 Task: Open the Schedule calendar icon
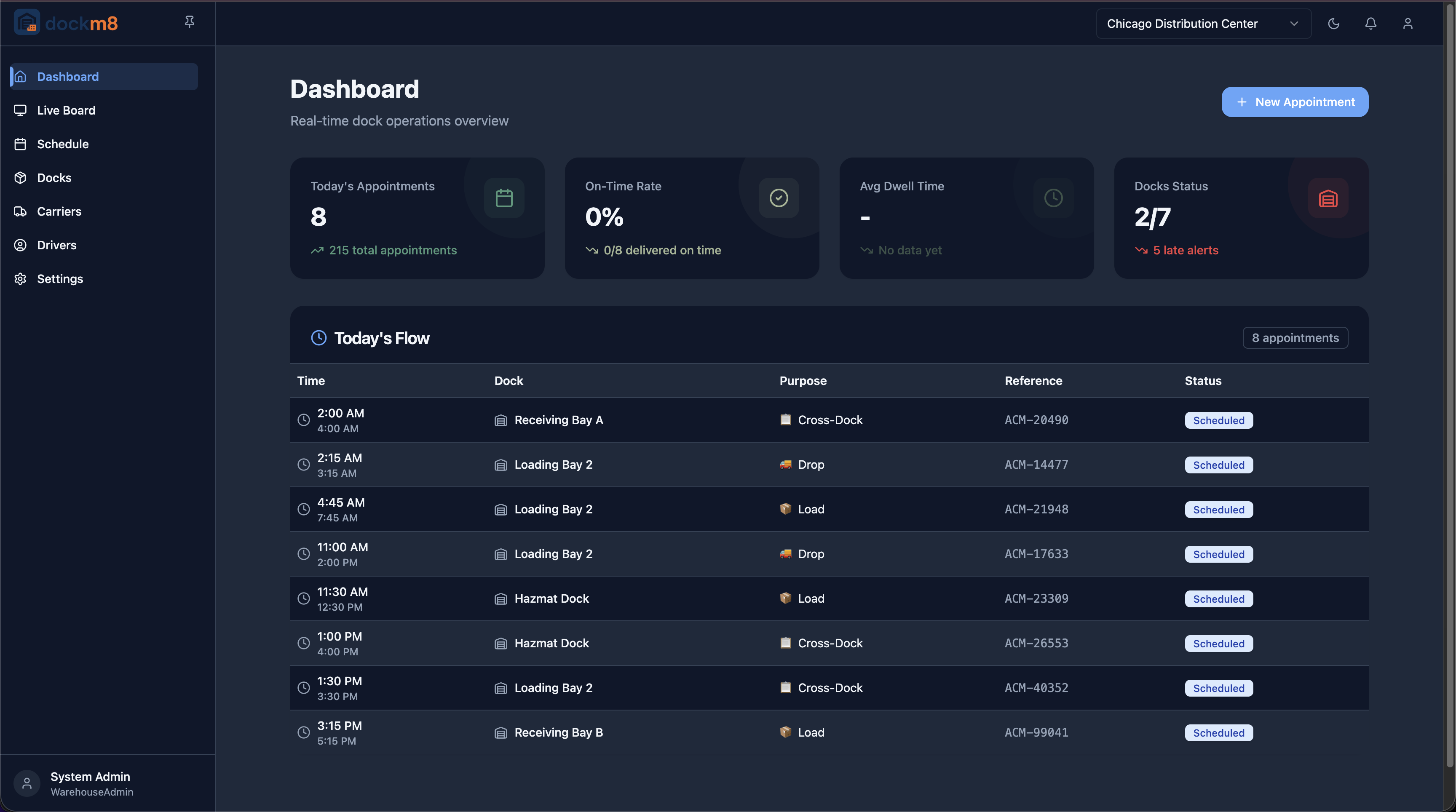[x=20, y=144]
